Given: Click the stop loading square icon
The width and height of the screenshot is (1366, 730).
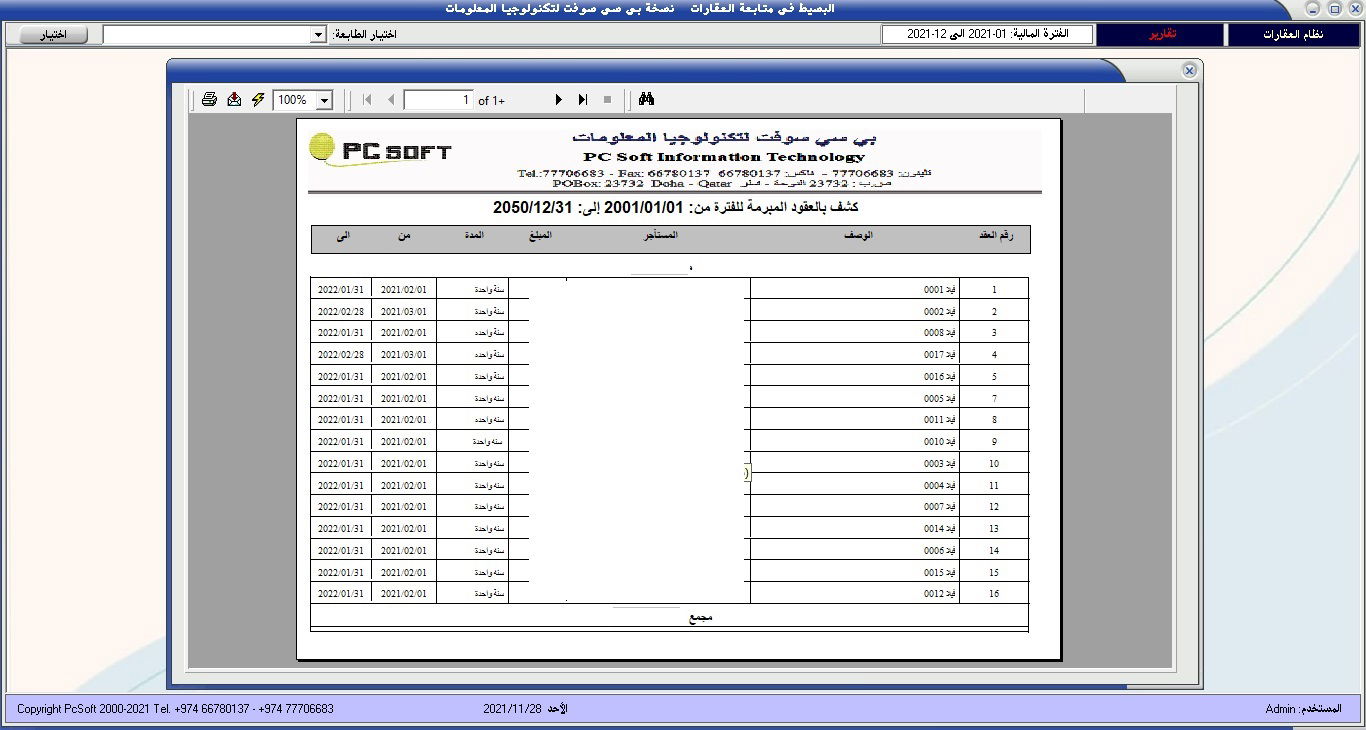Looking at the screenshot, I should [x=607, y=99].
